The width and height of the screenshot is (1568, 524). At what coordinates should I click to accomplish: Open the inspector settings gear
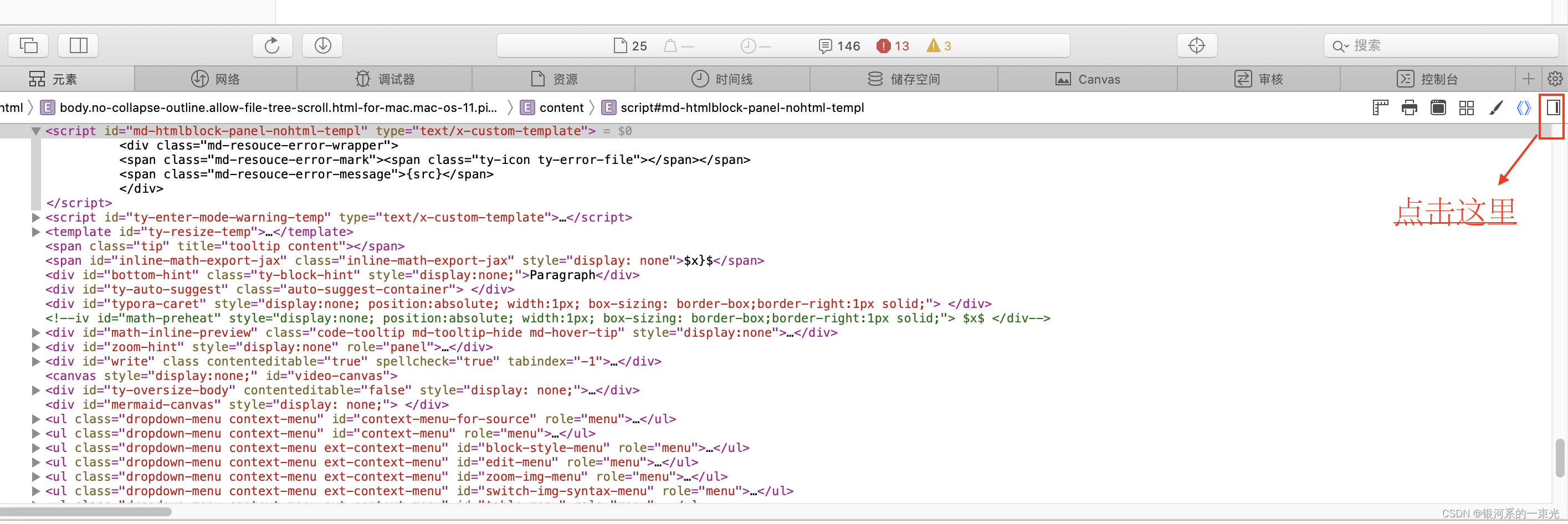[1555, 79]
